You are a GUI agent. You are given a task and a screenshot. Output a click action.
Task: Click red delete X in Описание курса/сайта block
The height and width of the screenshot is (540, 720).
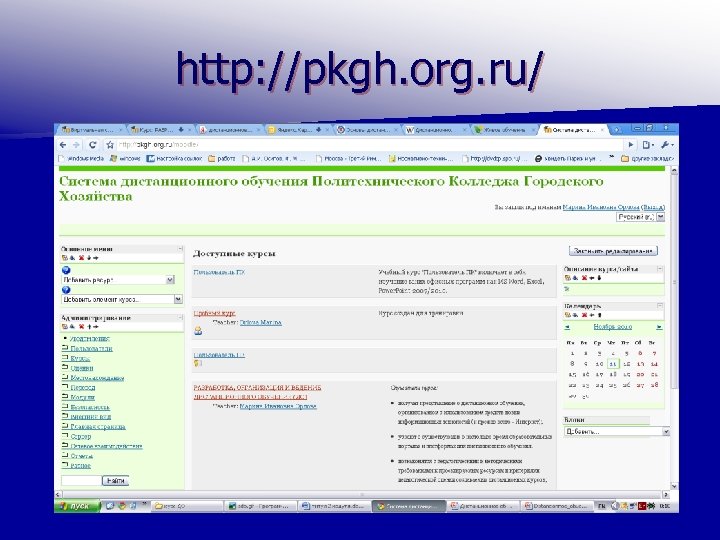point(584,278)
